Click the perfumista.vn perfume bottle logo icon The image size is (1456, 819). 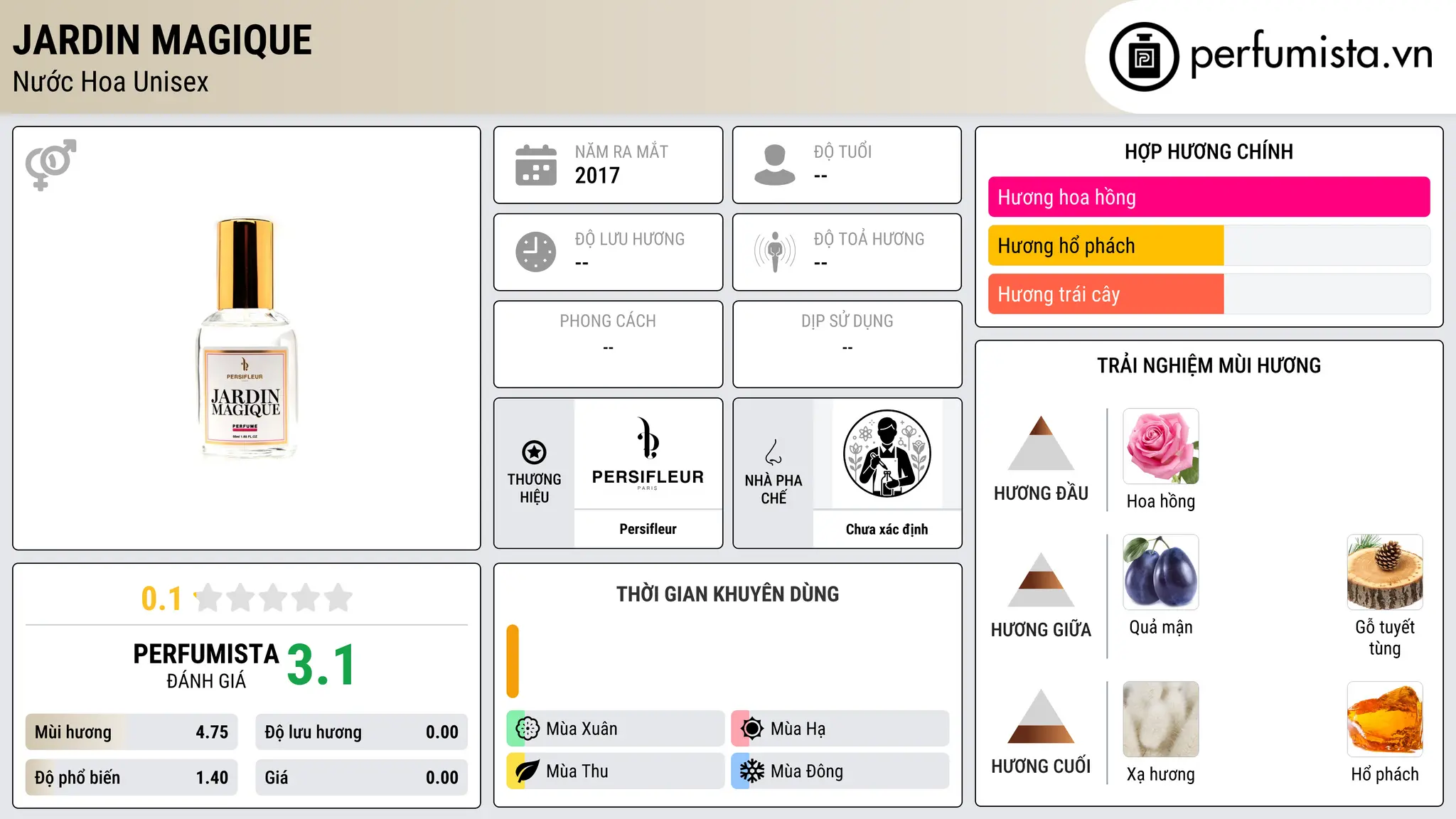[1144, 57]
